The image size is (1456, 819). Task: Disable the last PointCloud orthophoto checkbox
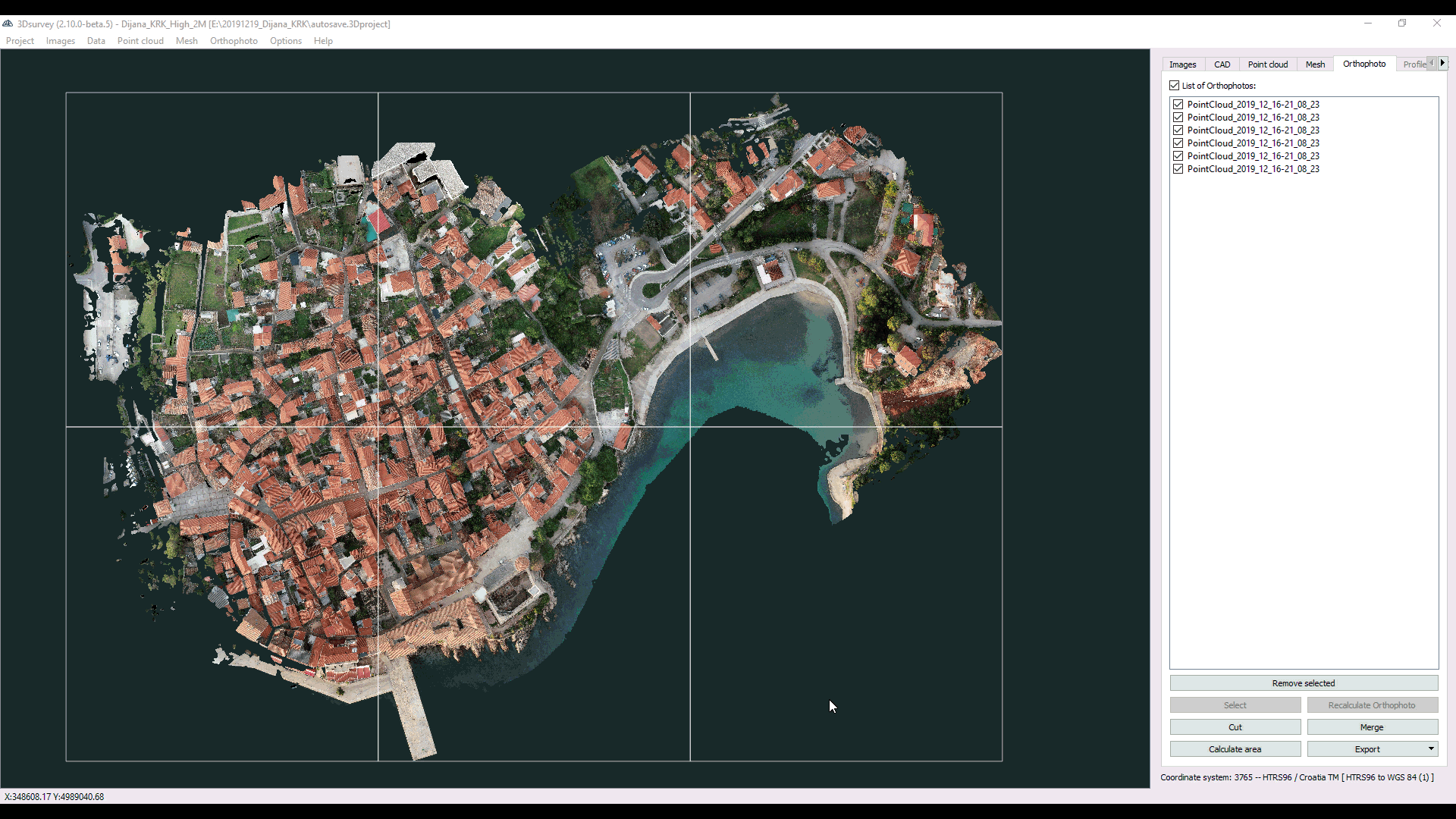coord(1178,168)
